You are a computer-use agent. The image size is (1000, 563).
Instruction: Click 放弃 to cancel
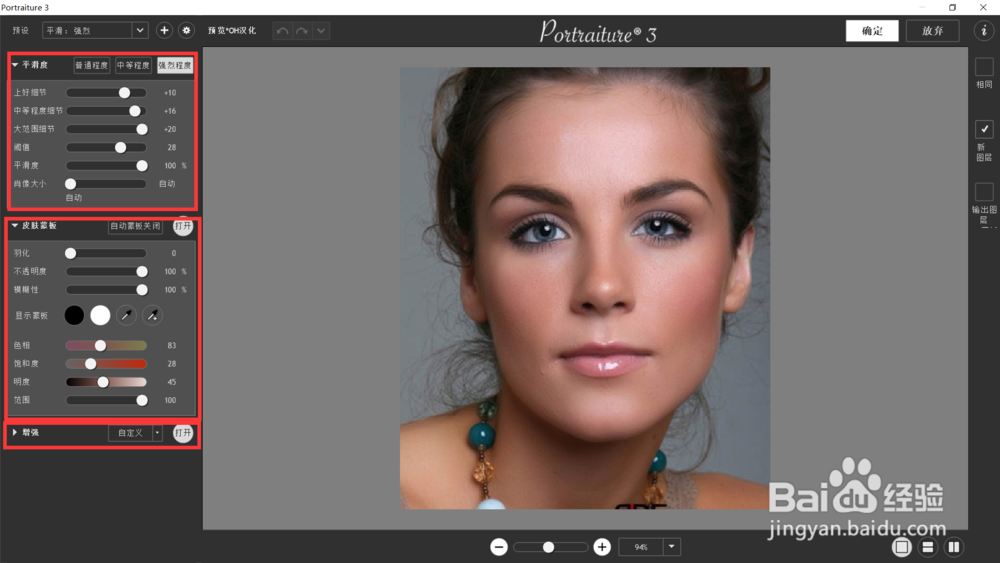(932, 31)
